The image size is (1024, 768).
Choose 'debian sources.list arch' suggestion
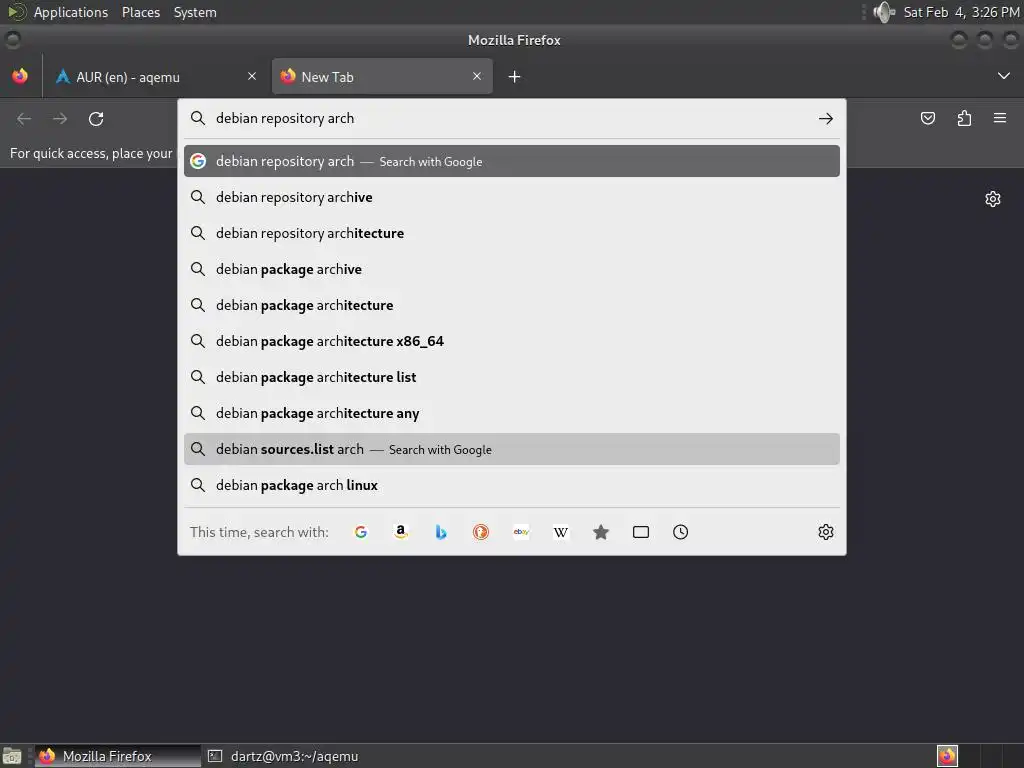click(x=511, y=449)
